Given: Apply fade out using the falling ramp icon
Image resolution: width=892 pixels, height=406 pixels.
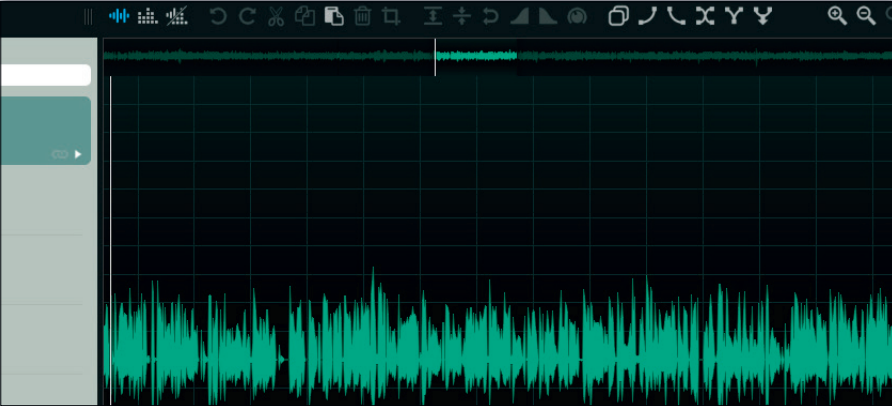Looking at the screenshot, I should 548,16.
